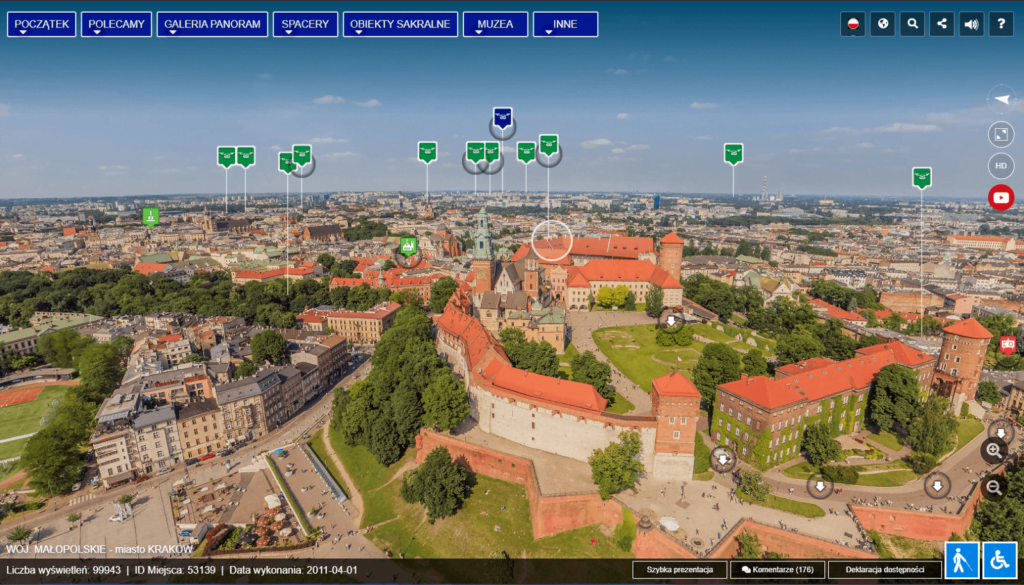Mute the sound using the speaker icon
This screenshot has height=585, width=1024.
click(971, 24)
